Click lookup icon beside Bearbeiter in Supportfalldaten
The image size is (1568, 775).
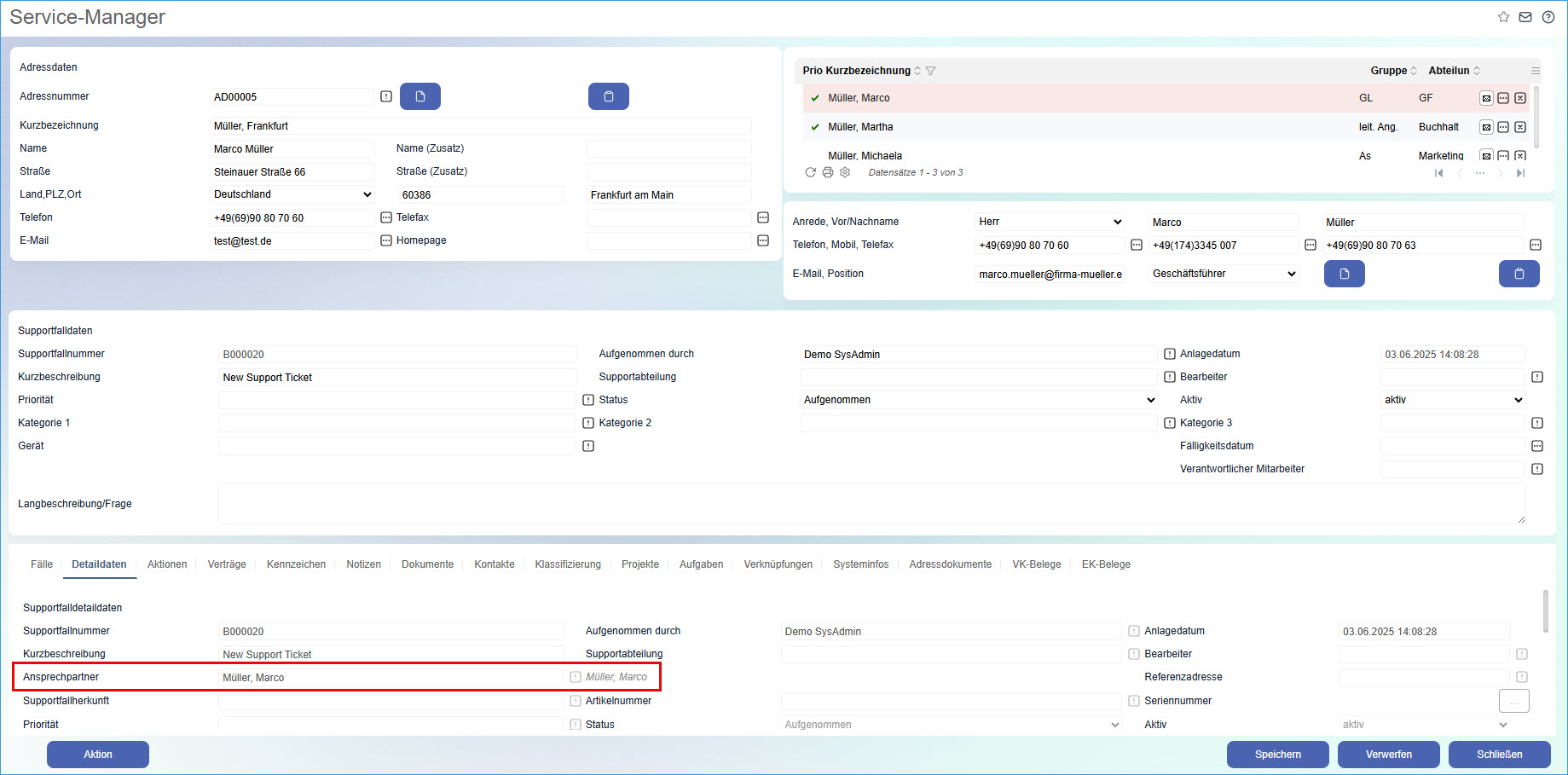[x=1537, y=377]
